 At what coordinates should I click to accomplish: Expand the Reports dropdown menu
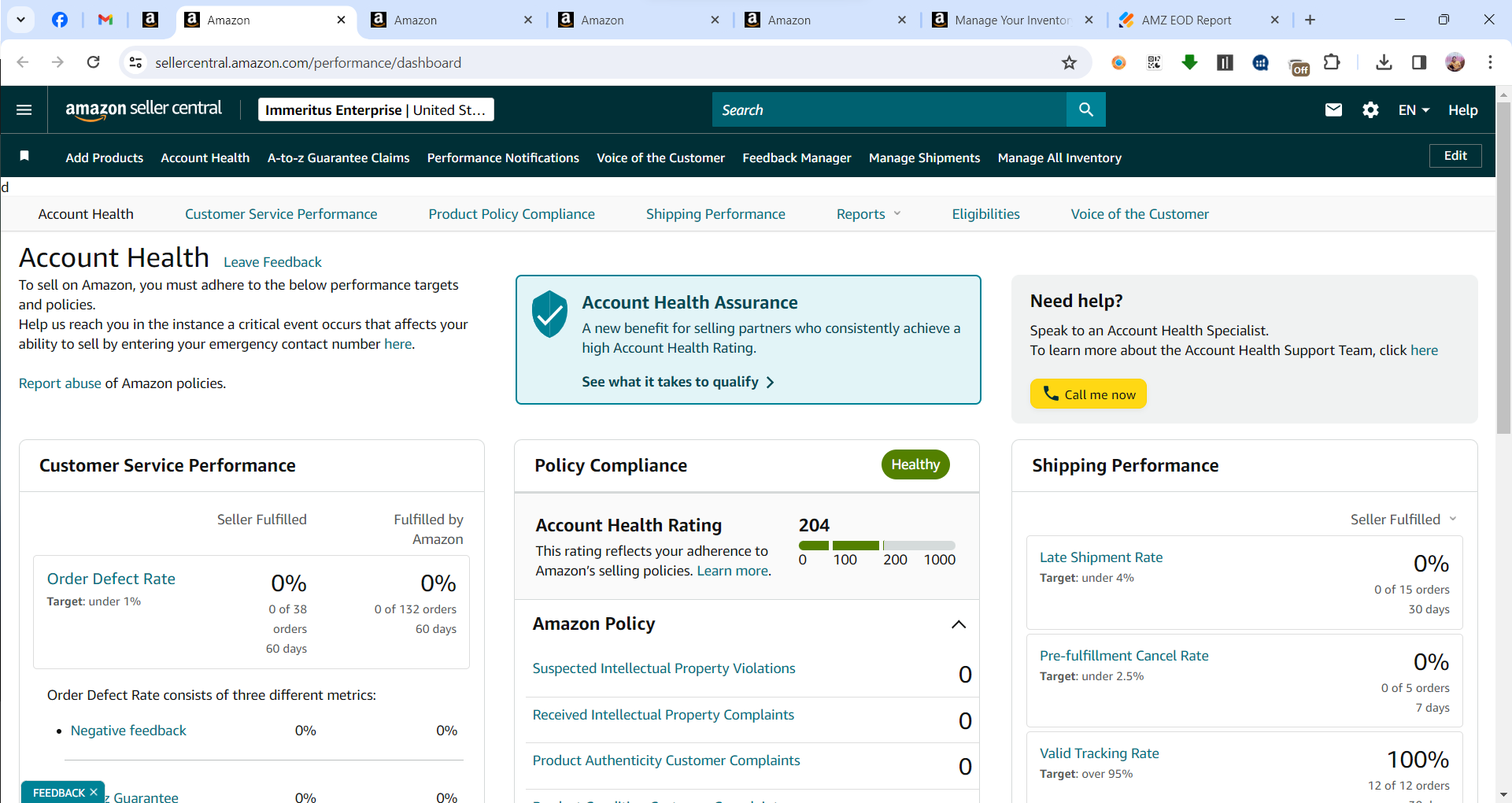coord(868,214)
